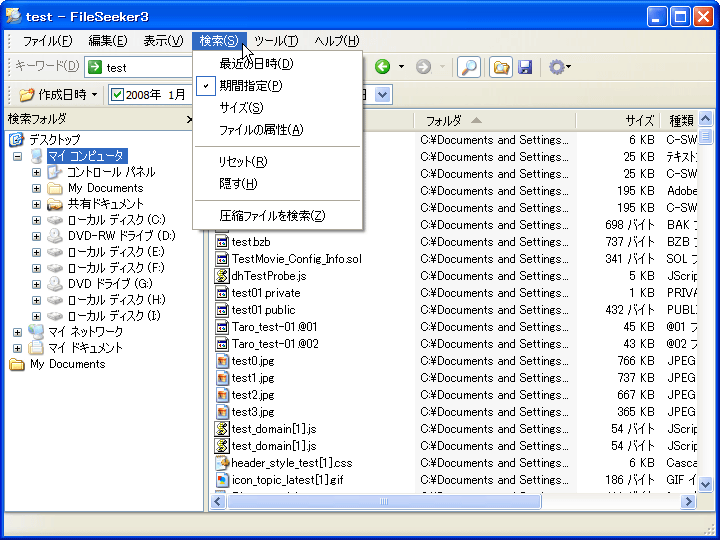Expand the マイ ネットワーク node
Image resolution: width=720 pixels, height=540 pixels.
pos(17,332)
